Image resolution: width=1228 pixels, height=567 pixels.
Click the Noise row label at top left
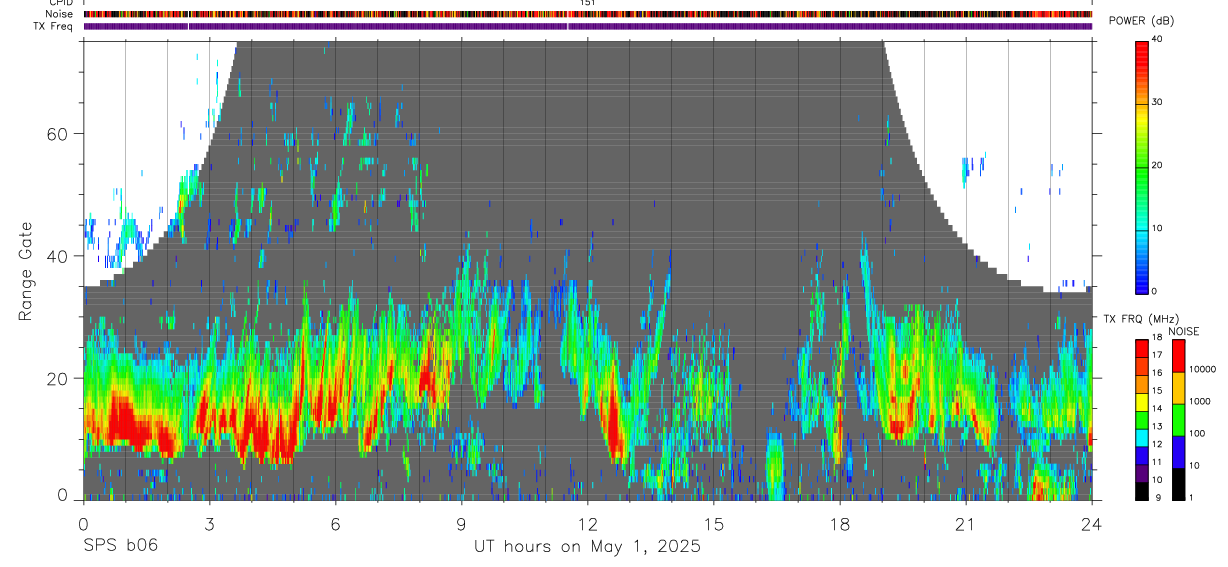(60, 14)
